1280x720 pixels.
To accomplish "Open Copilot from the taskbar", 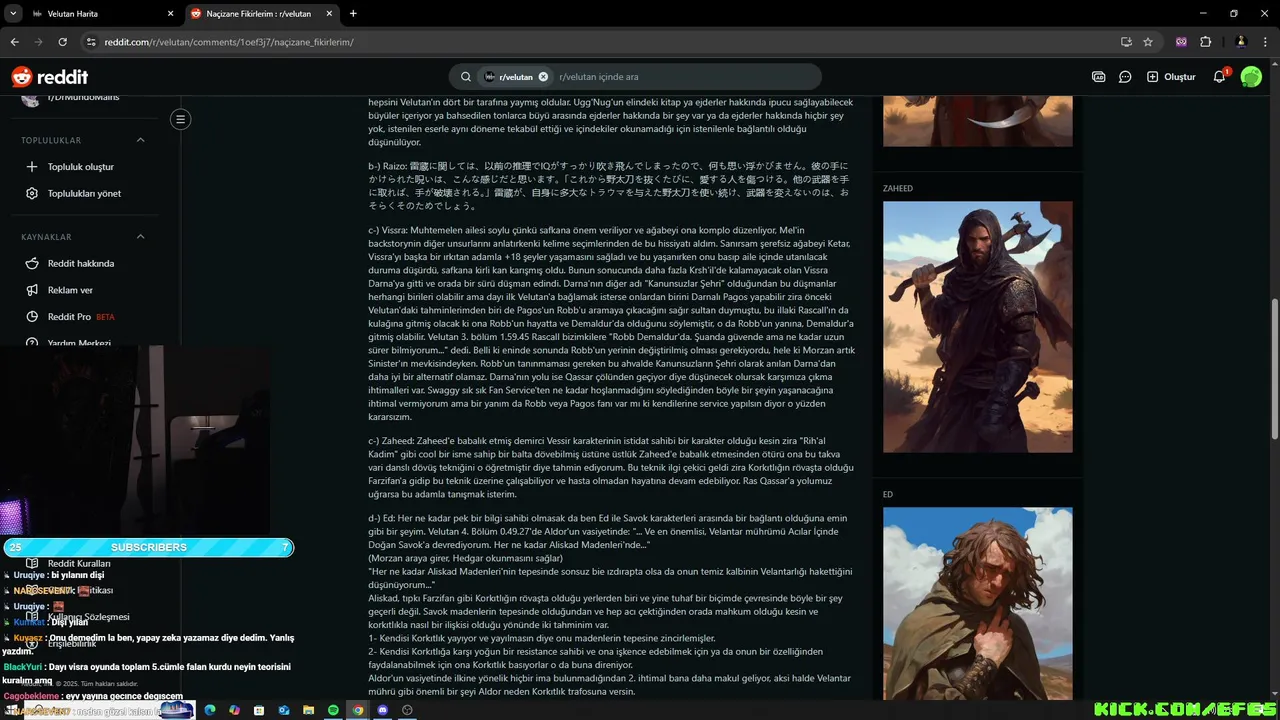I will [234, 710].
